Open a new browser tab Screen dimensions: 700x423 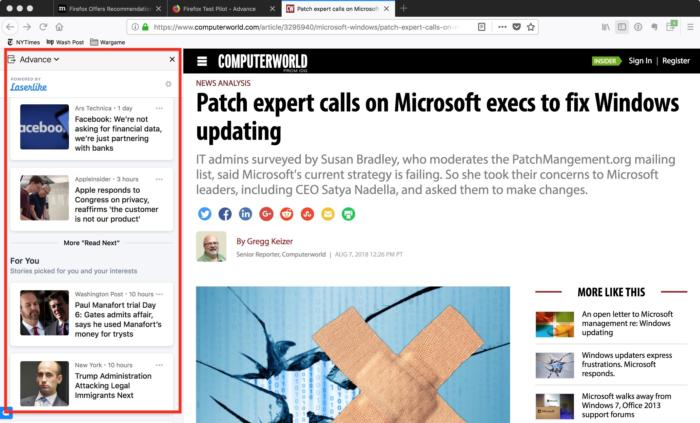tap(404, 8)
